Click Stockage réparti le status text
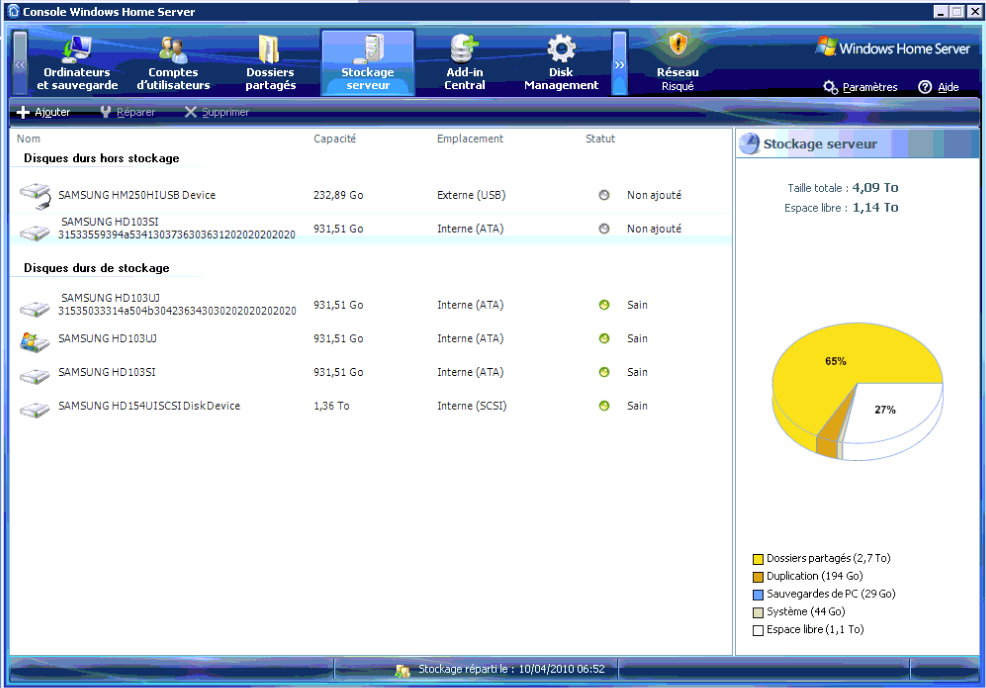Viewport: 986px width, 688px height. (511, 669)
